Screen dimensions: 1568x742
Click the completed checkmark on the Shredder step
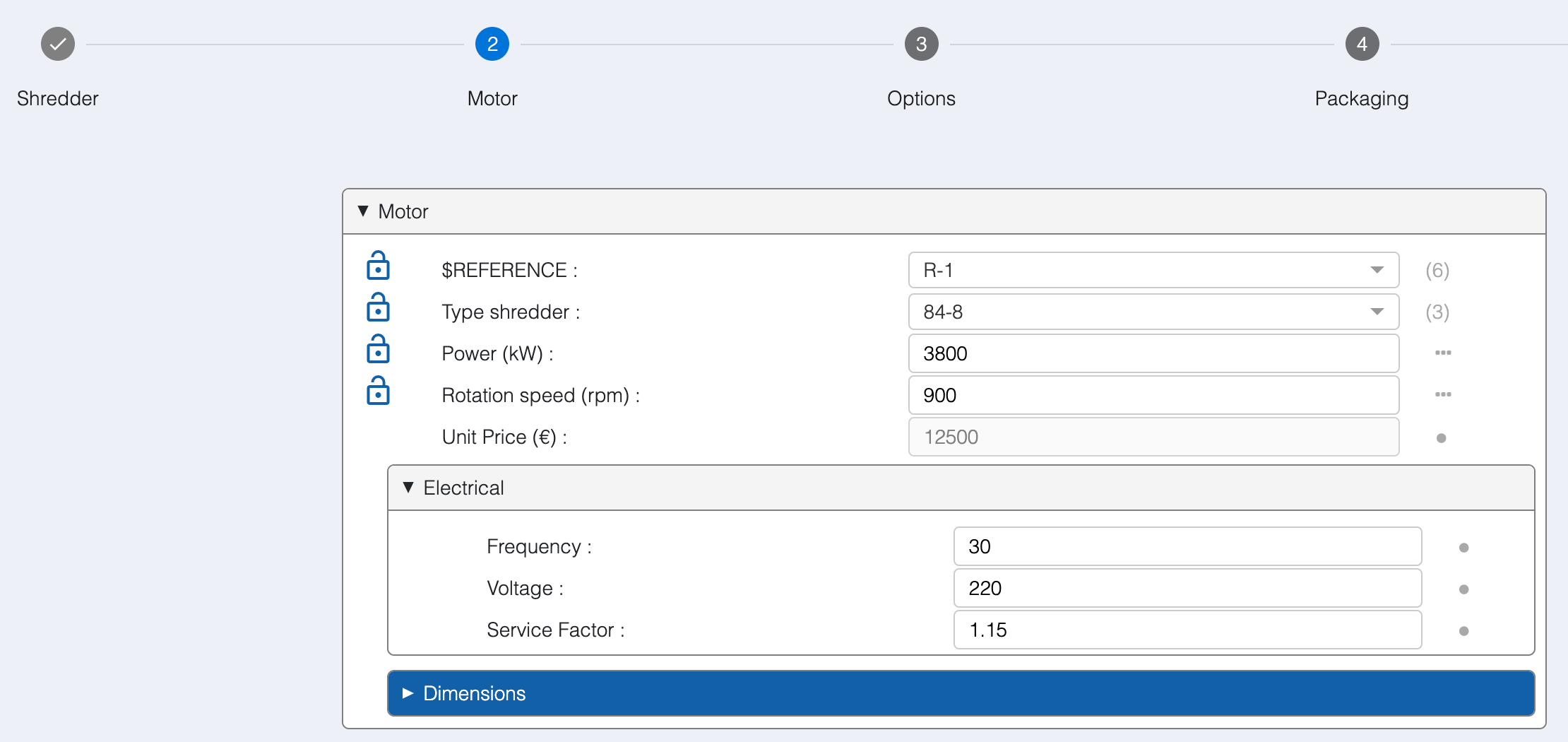(57, 43)
